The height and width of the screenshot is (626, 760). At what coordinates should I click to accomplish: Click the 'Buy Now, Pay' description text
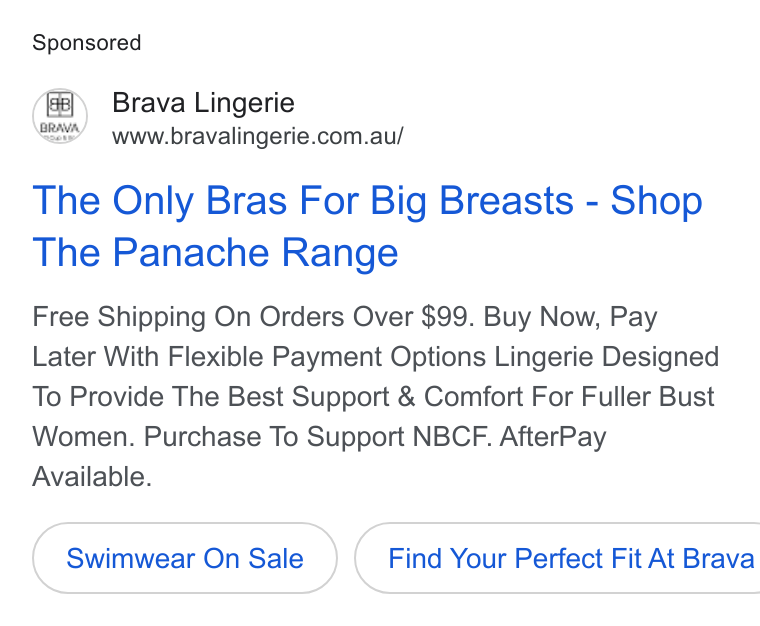(x=570, y=317)
